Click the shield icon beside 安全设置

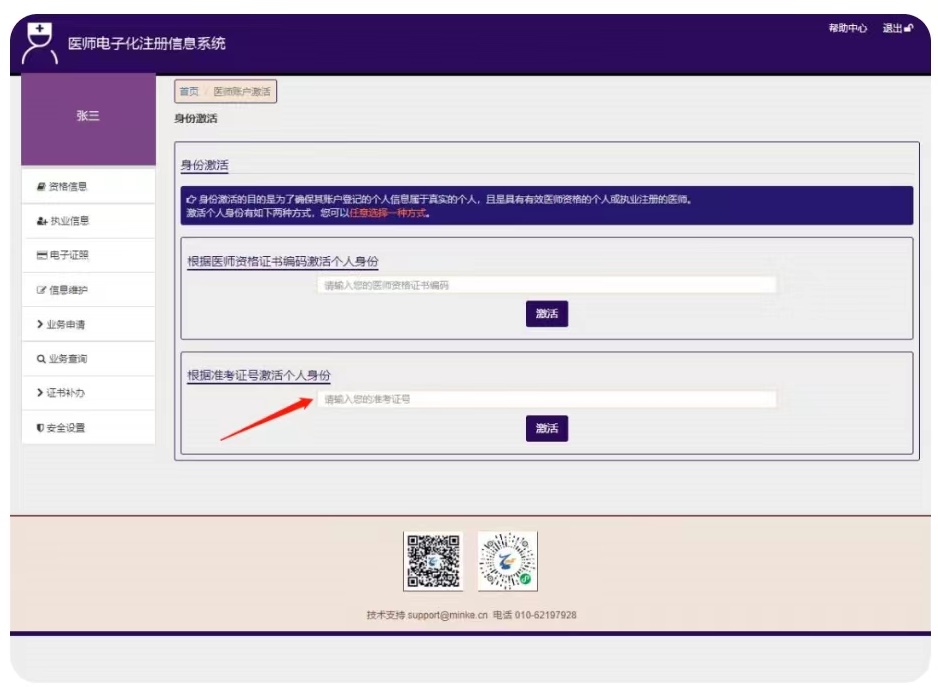pos(41,428)
